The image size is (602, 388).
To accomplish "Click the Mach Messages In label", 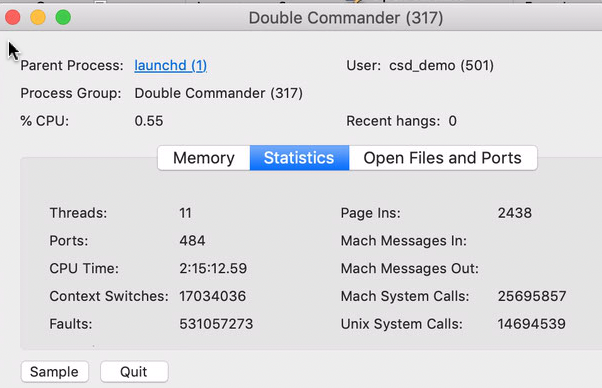I will coord(404,241).
